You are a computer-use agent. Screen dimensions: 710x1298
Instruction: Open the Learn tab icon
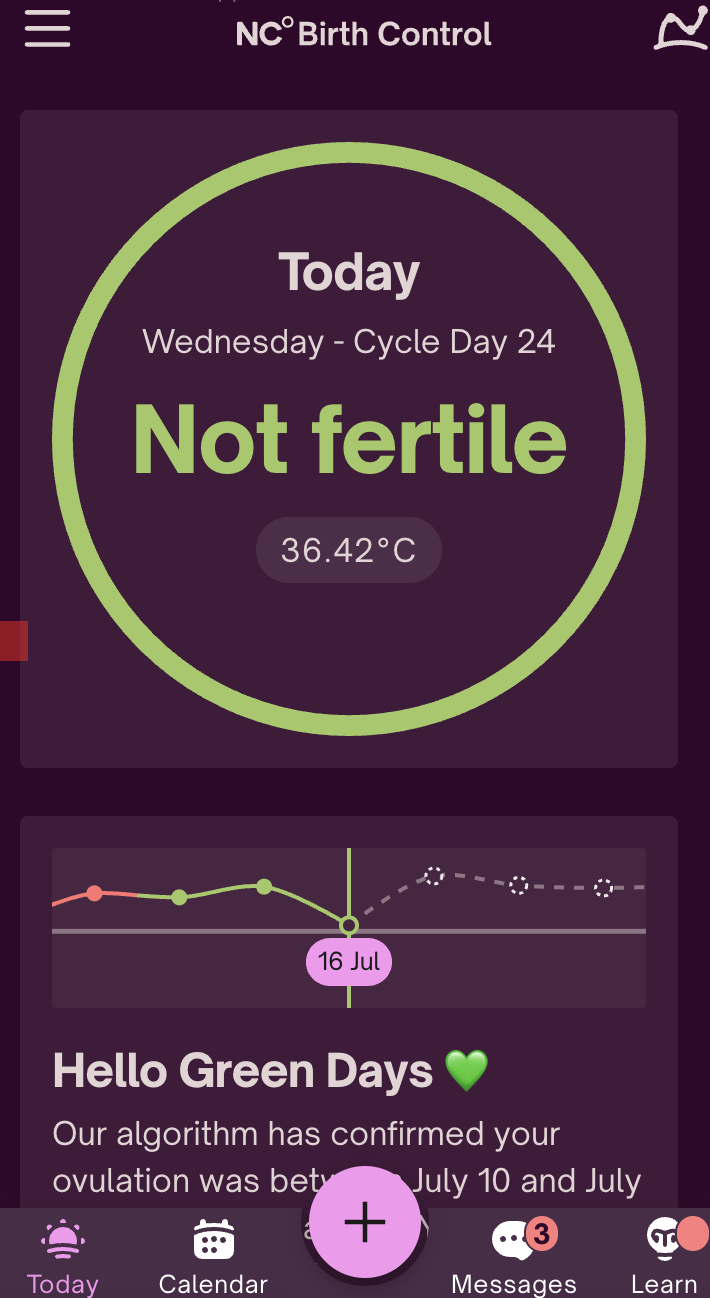pyautogui.click(x=664, y=1238)
